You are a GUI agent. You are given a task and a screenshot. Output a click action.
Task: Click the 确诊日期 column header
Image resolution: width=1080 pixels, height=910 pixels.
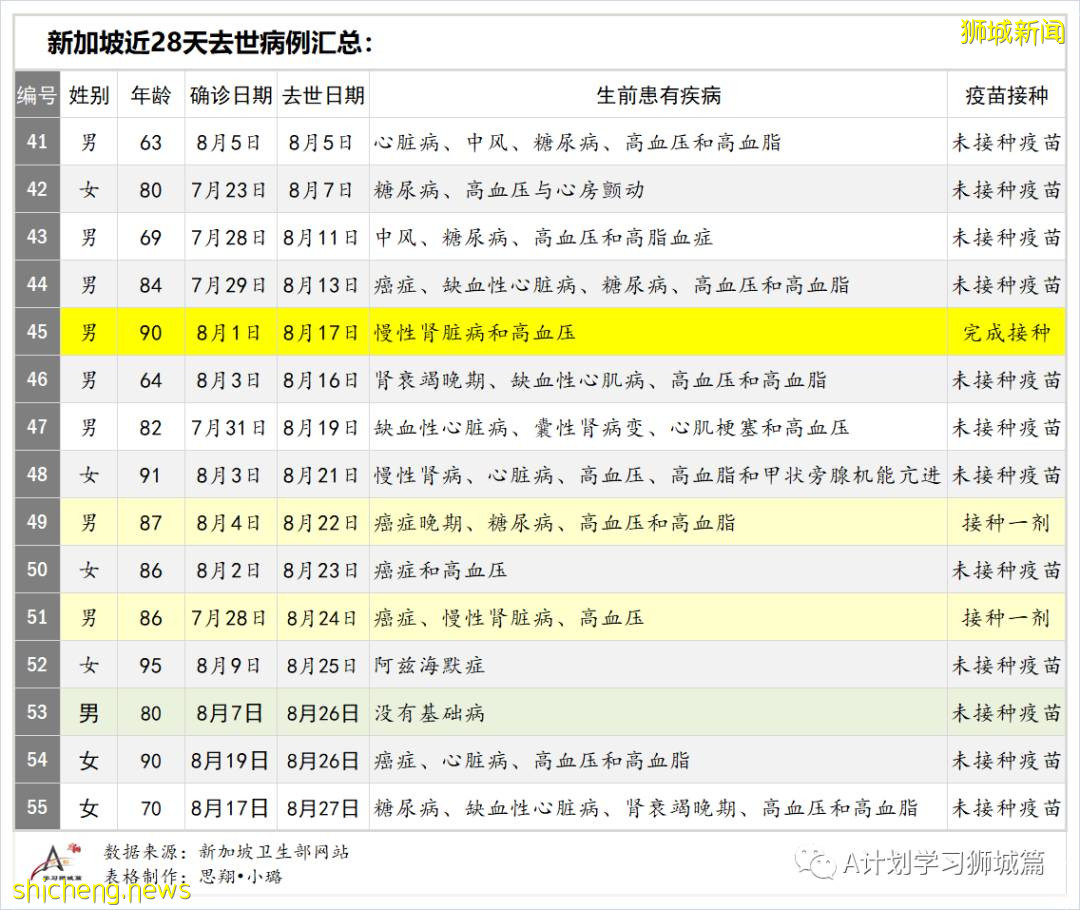[x=229, y=96]
